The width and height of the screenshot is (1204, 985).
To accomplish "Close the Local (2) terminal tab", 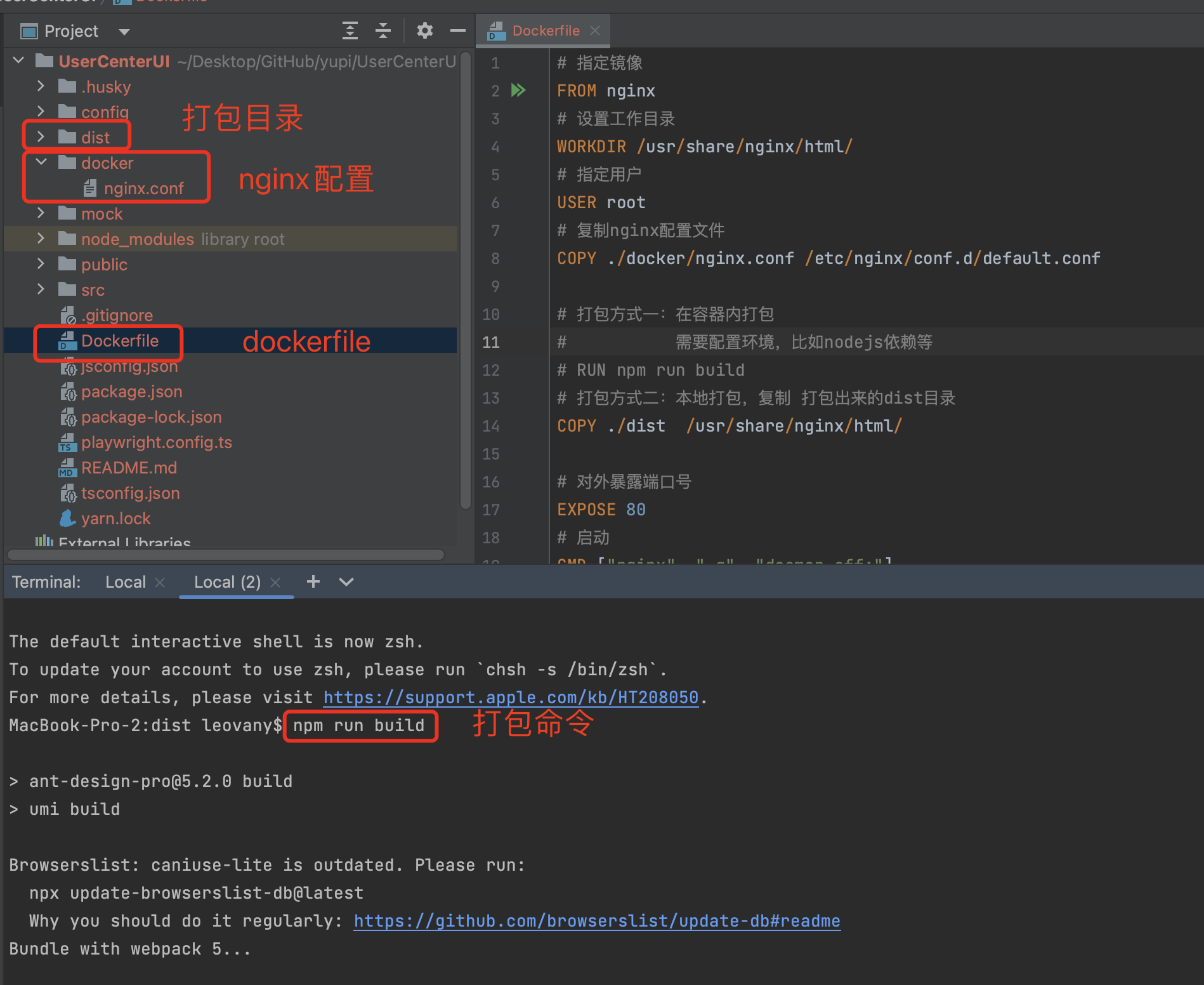I will click(x=275, y=583).
